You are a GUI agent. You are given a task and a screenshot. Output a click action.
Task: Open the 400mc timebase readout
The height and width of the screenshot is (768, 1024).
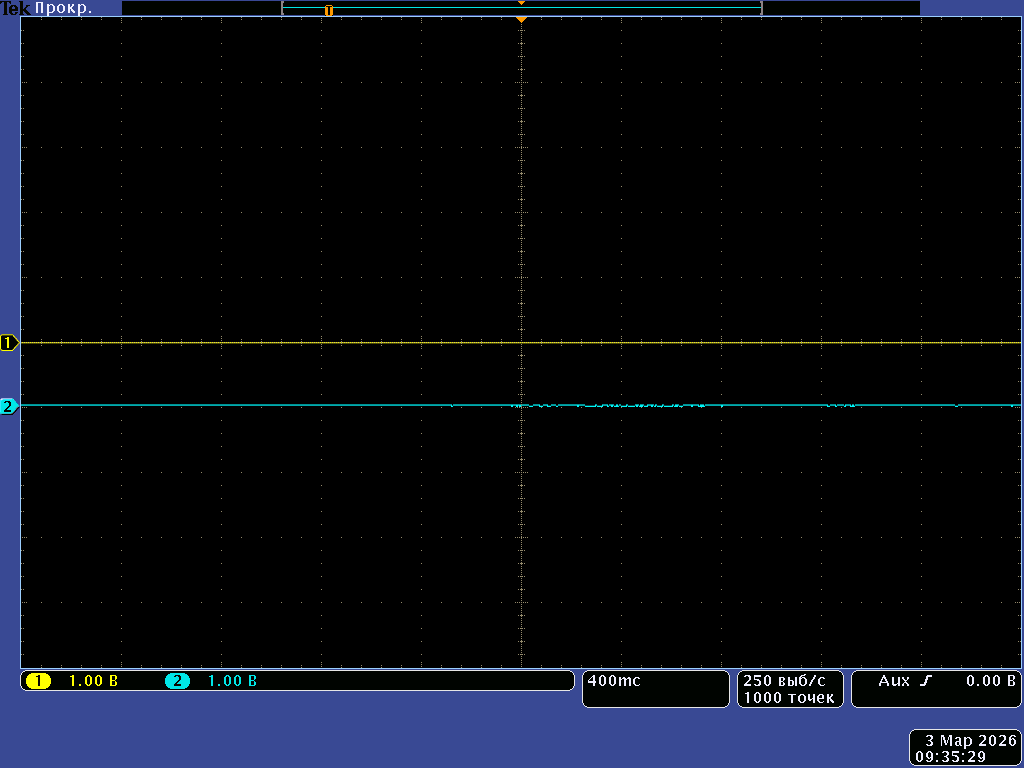pos(615,681)
